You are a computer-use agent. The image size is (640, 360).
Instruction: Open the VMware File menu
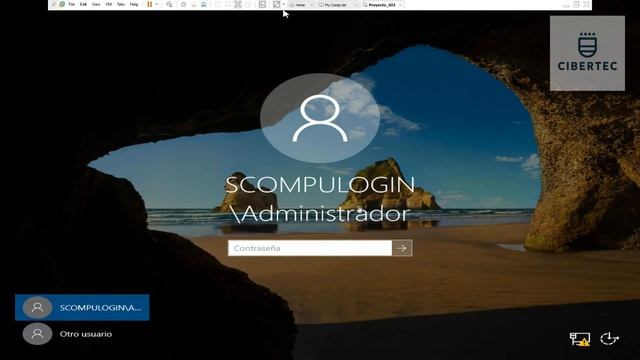click(x=71, y=4)
